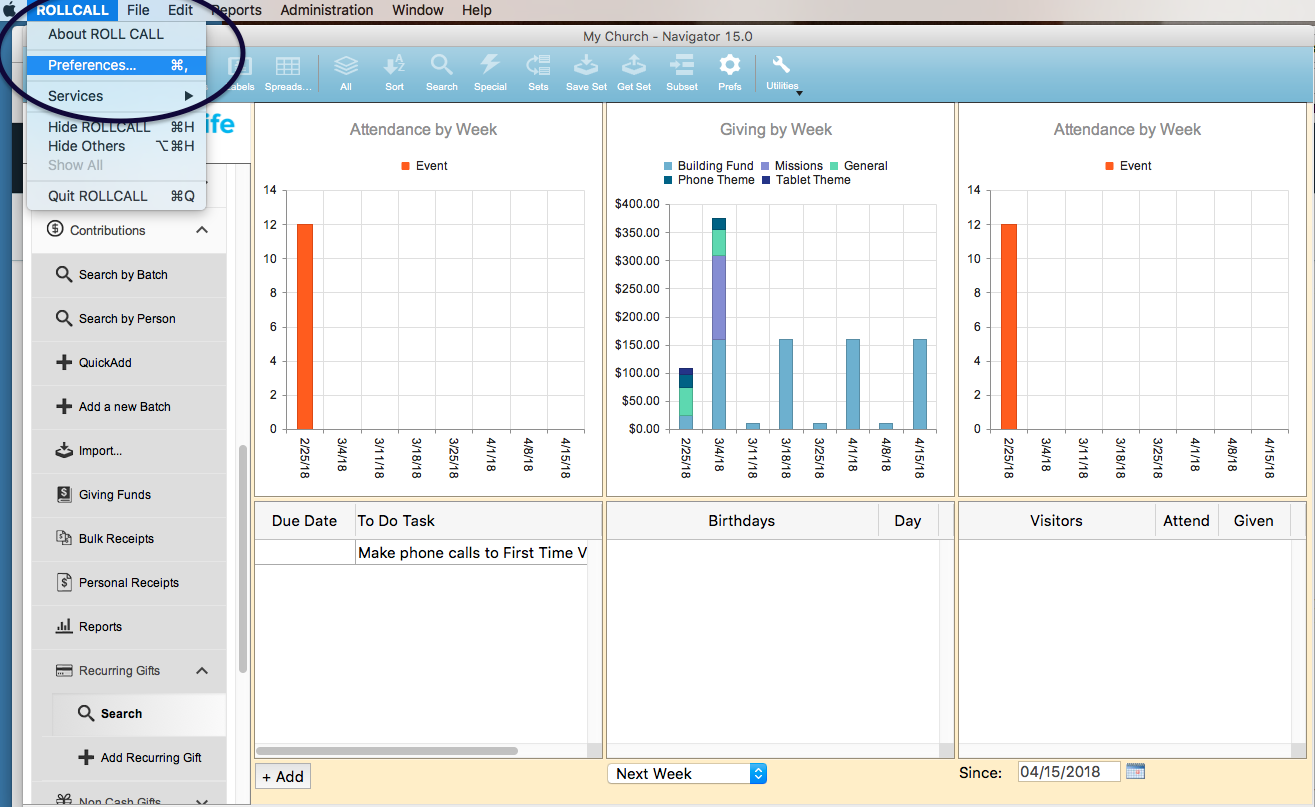Click the Spreadsheet toolbar icon
The image size is (1315, 807).
tap(288, 66)
